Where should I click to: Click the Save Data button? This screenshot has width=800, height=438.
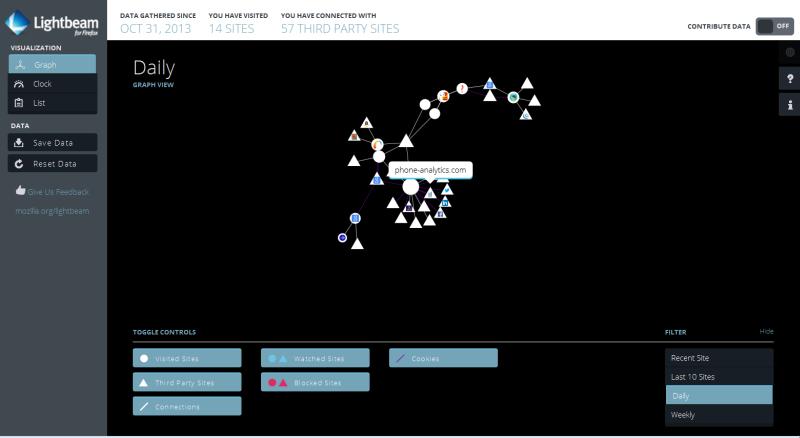pyautogui.click(x=52, y=143)
